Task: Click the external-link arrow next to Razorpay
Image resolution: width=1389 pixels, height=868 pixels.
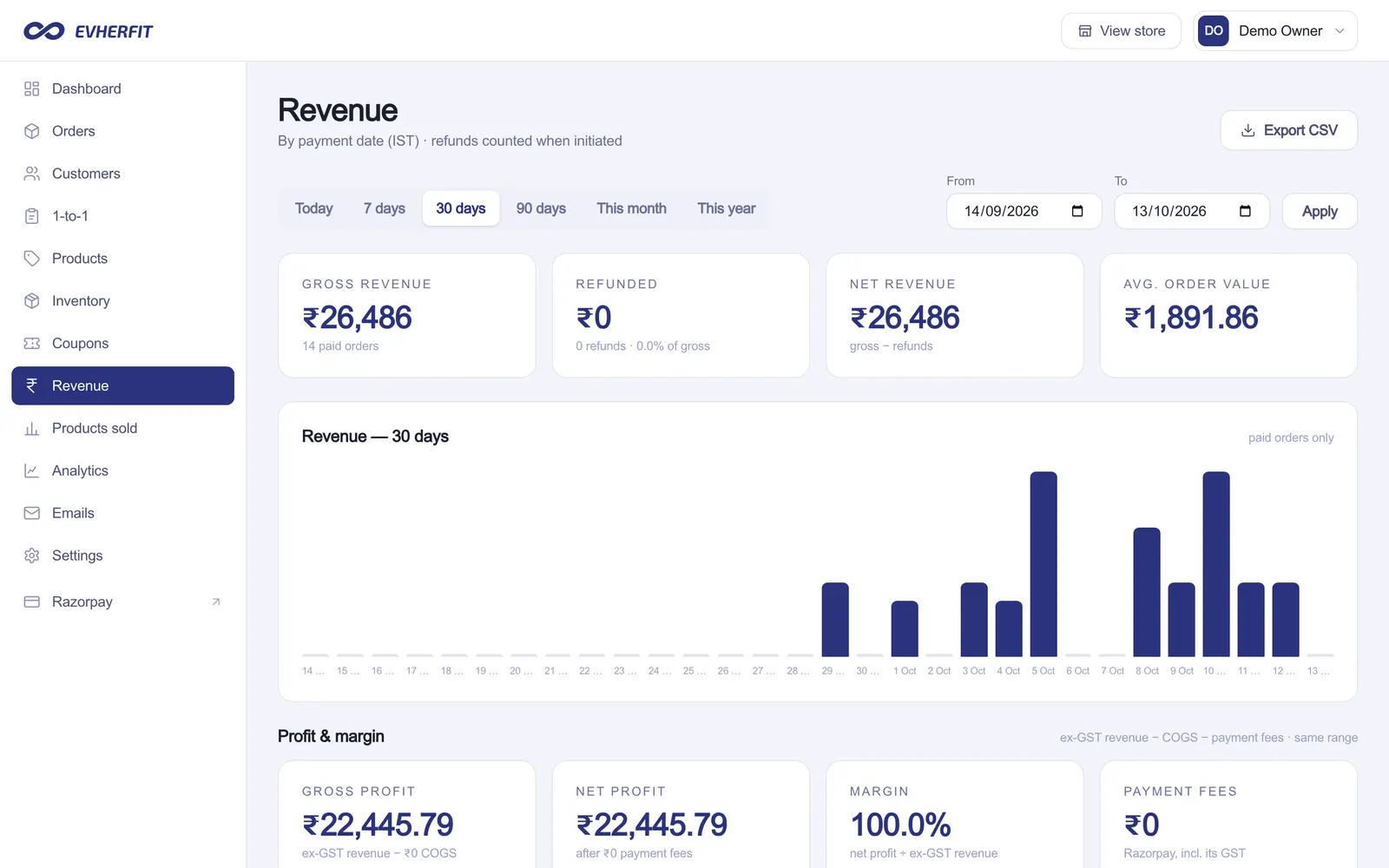Action: pos(216,602)
